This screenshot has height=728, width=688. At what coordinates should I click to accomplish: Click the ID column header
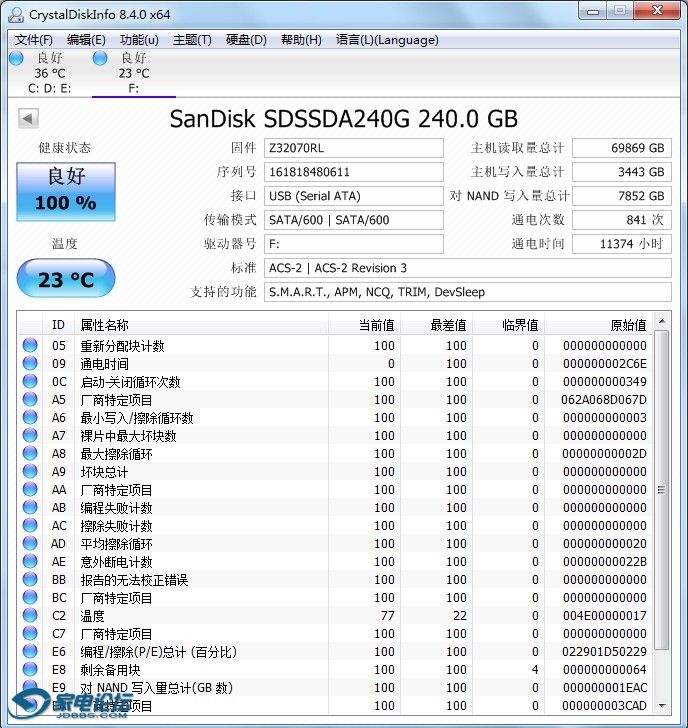(x=58, y=325)
